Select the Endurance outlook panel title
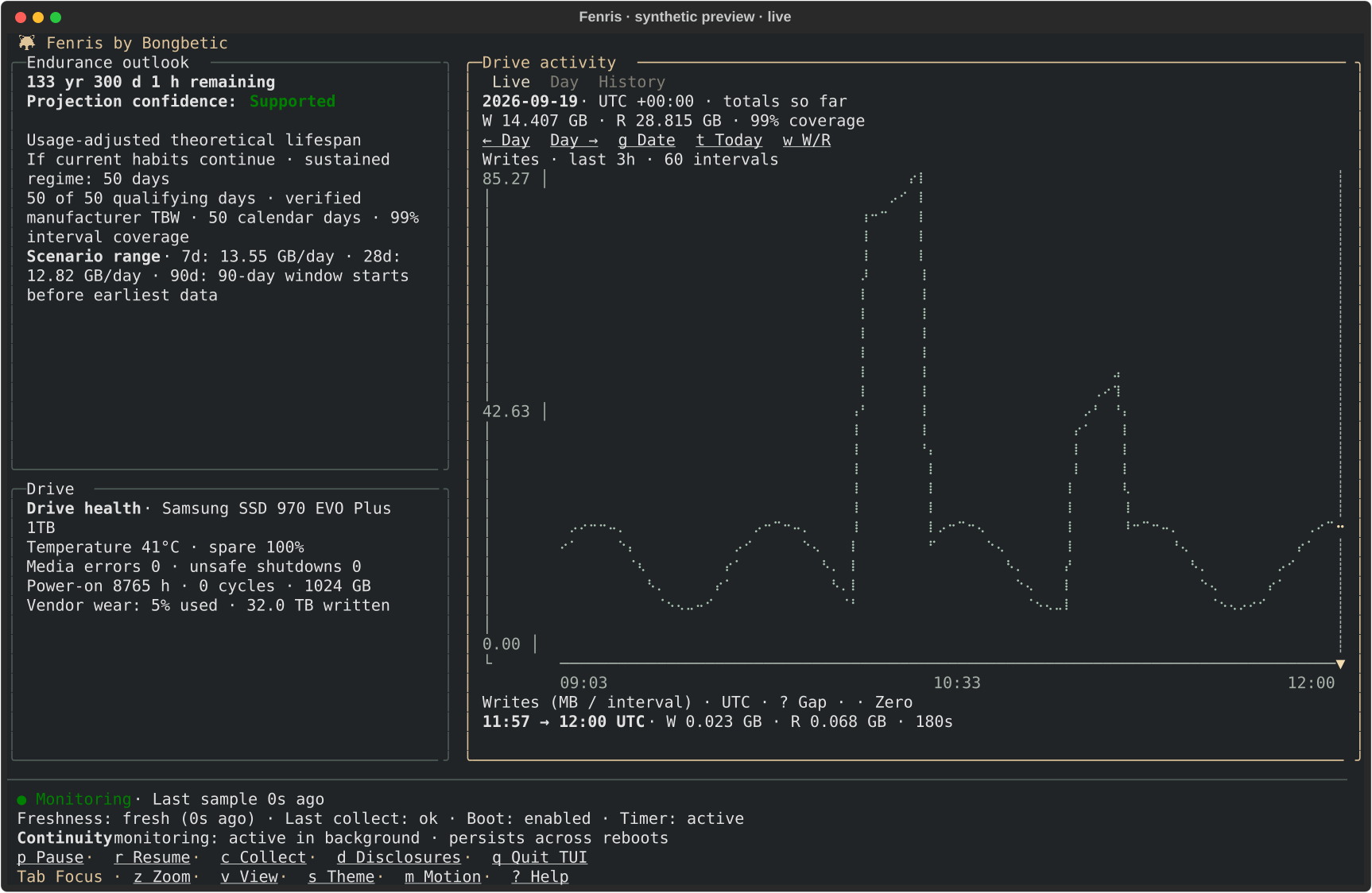Screen dimensions: 1372x893 tap(108, 63)
